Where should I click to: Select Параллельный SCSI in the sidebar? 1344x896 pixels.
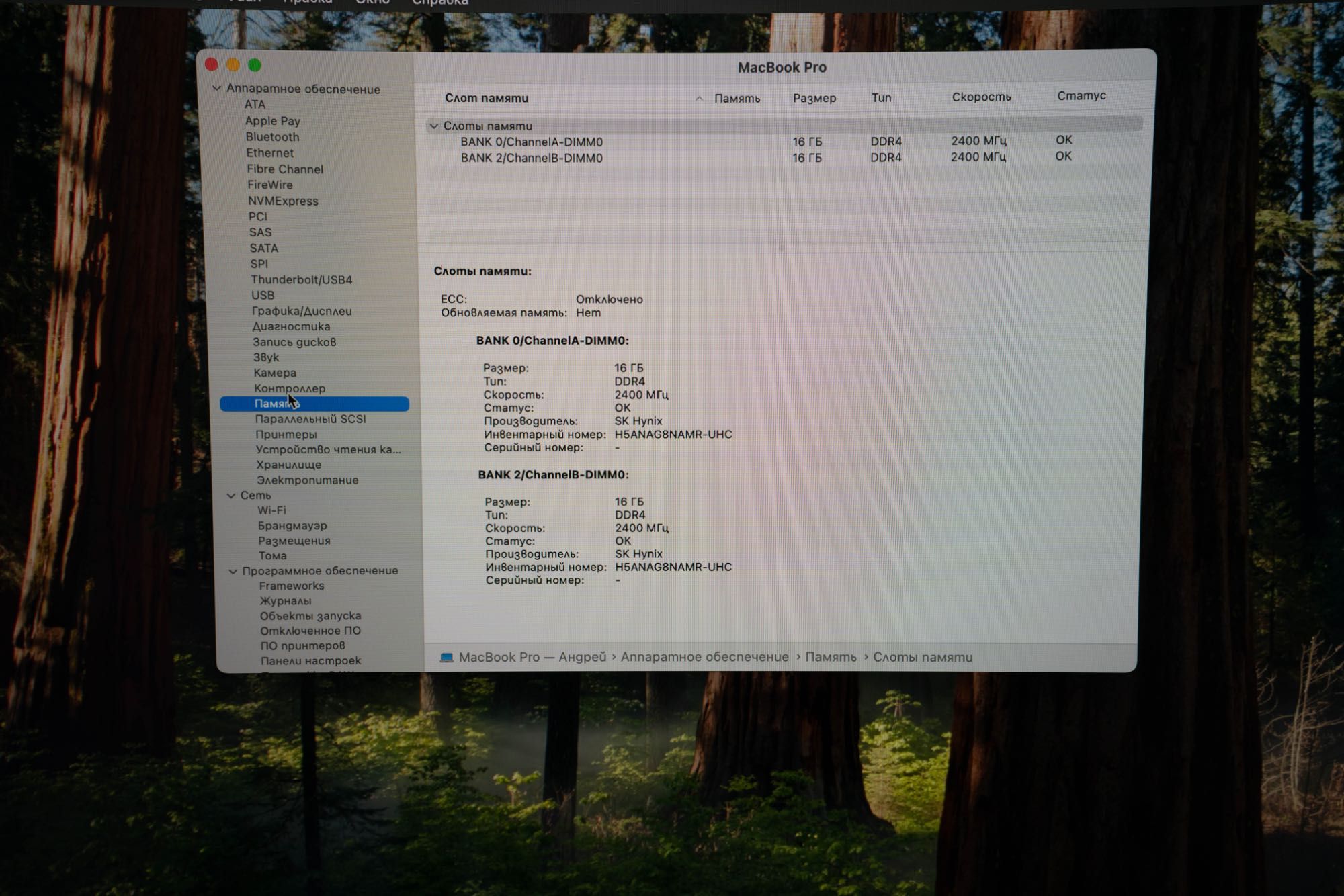(x=310, y=419)
